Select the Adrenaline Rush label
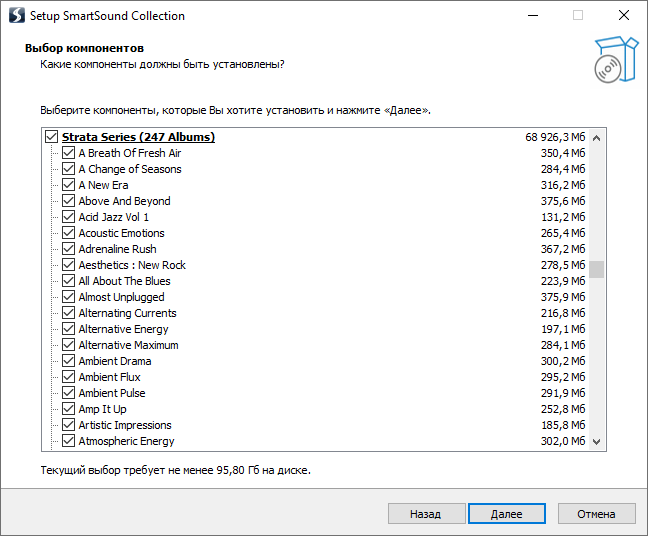This screenshot has width=648, height=536. [x=117, y=249]
